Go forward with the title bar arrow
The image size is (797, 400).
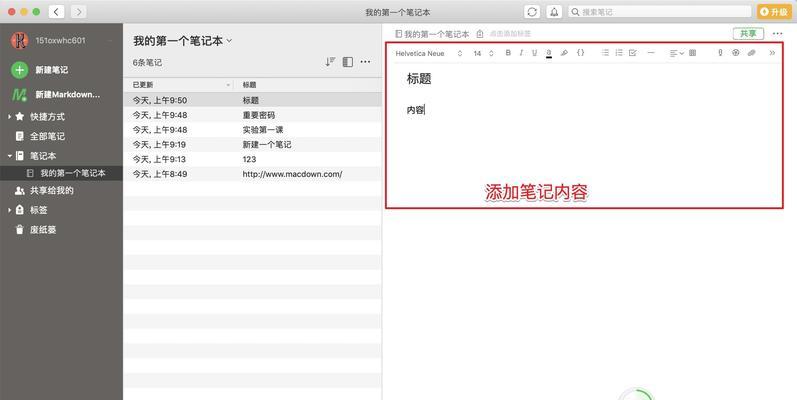coord(78,12)
